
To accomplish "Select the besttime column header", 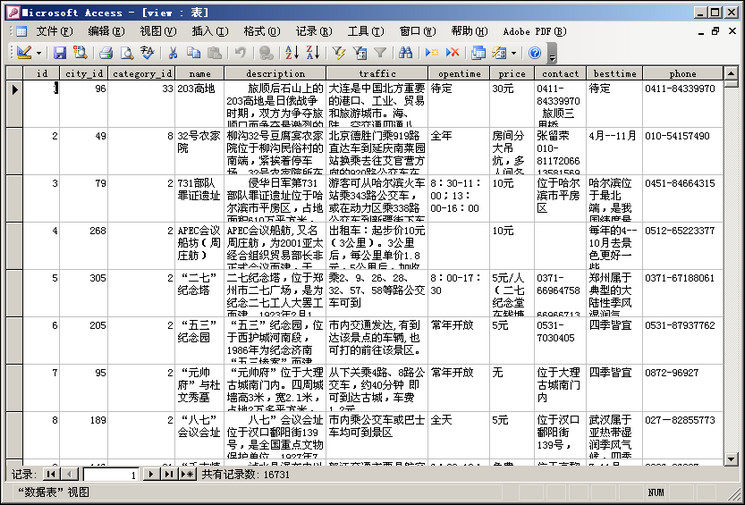I will click(615, 73).
